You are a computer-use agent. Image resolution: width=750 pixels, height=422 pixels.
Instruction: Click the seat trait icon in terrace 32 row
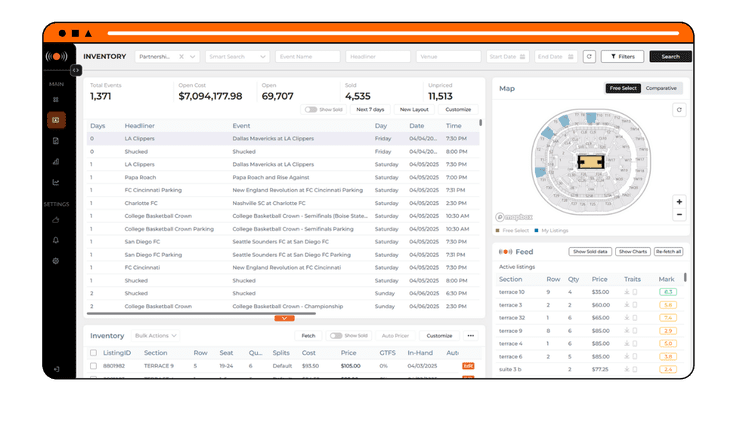click(x=627, y=318)
